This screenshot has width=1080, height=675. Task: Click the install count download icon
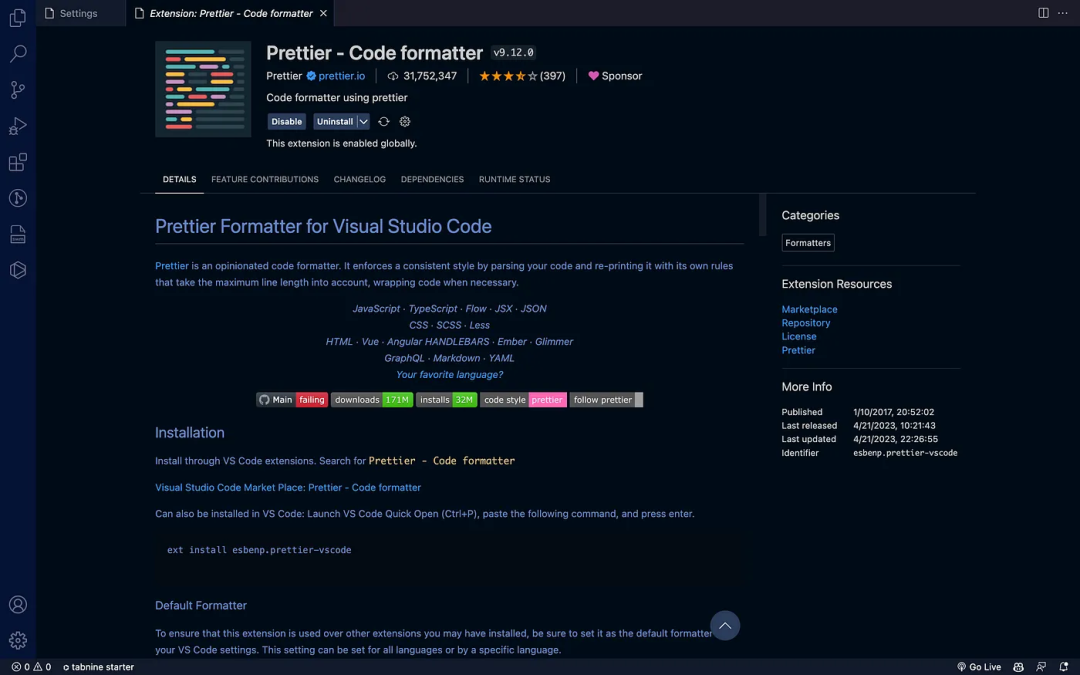(393, 76)
